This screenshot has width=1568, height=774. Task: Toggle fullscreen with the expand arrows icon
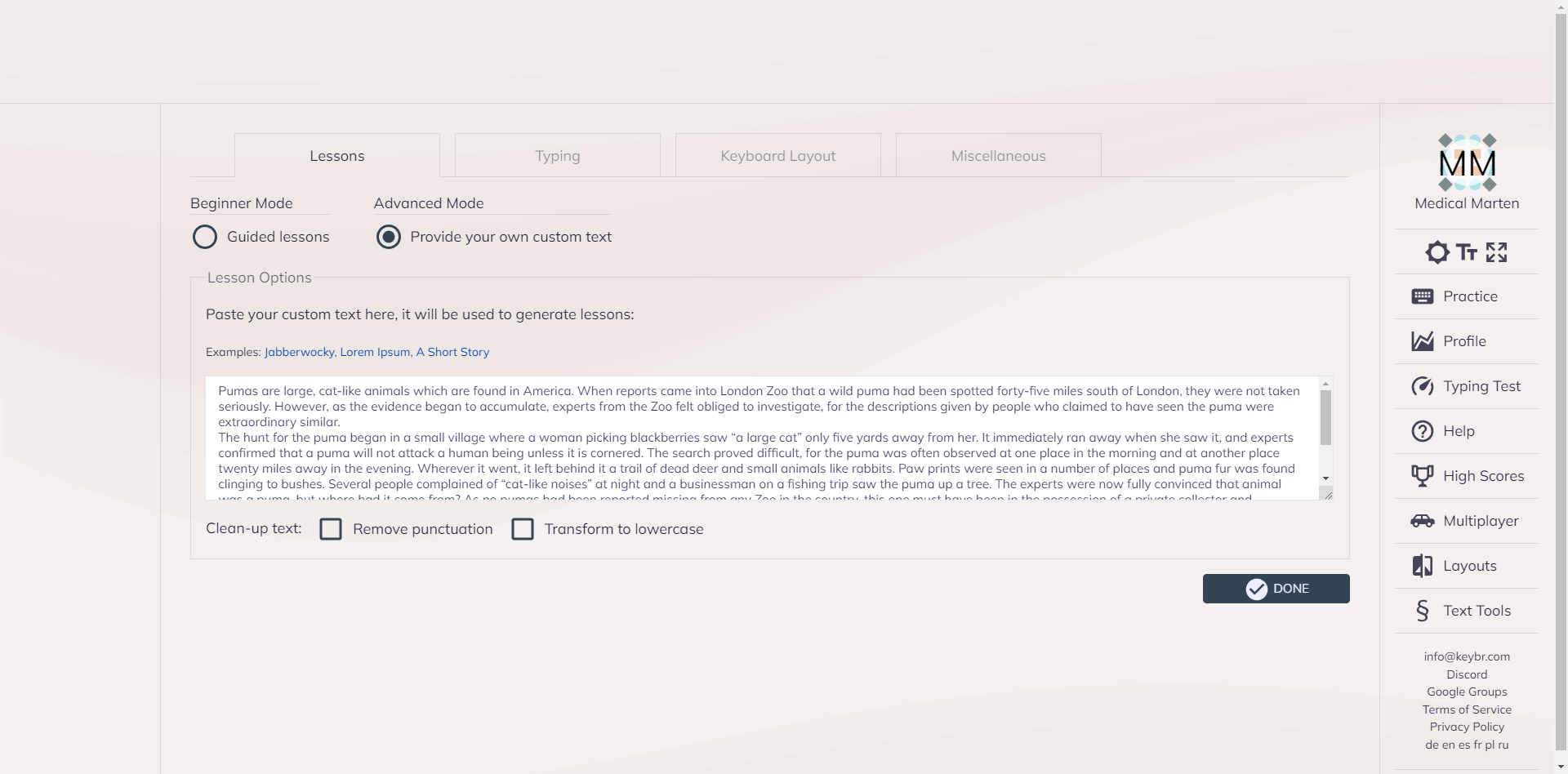click(x=1496, y=252)
